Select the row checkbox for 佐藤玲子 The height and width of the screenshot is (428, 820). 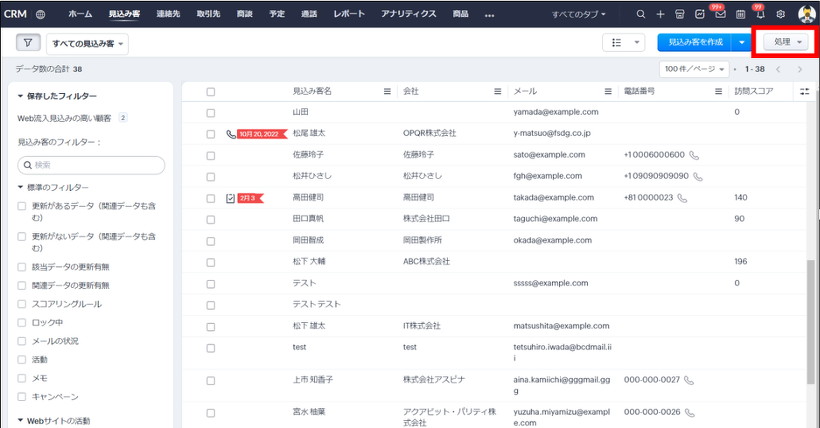pos(211,155)
